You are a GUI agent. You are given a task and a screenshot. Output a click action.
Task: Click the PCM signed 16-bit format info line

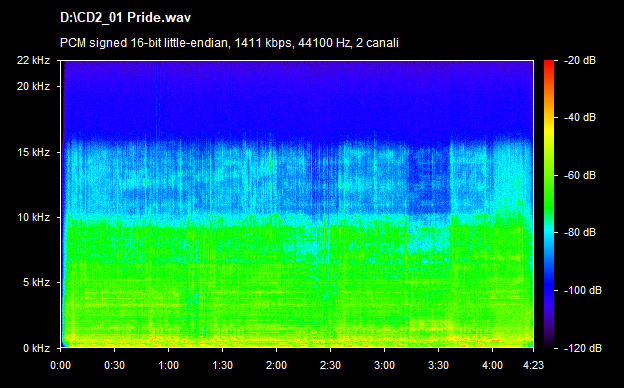click(x=229, y=43)
